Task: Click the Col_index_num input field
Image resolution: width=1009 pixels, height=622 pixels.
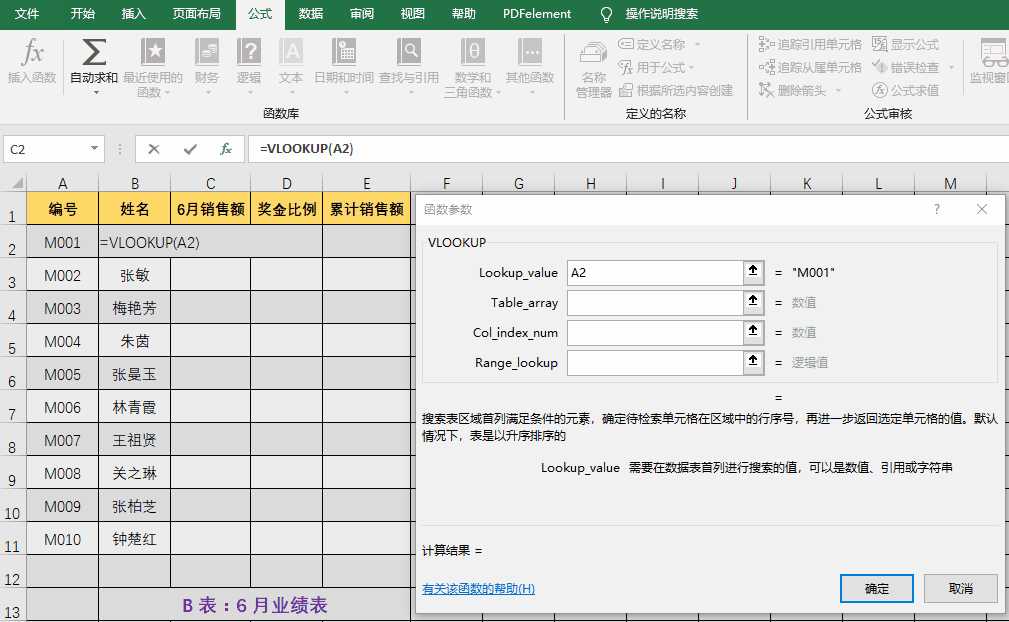Action: click(x=655, y=333)
